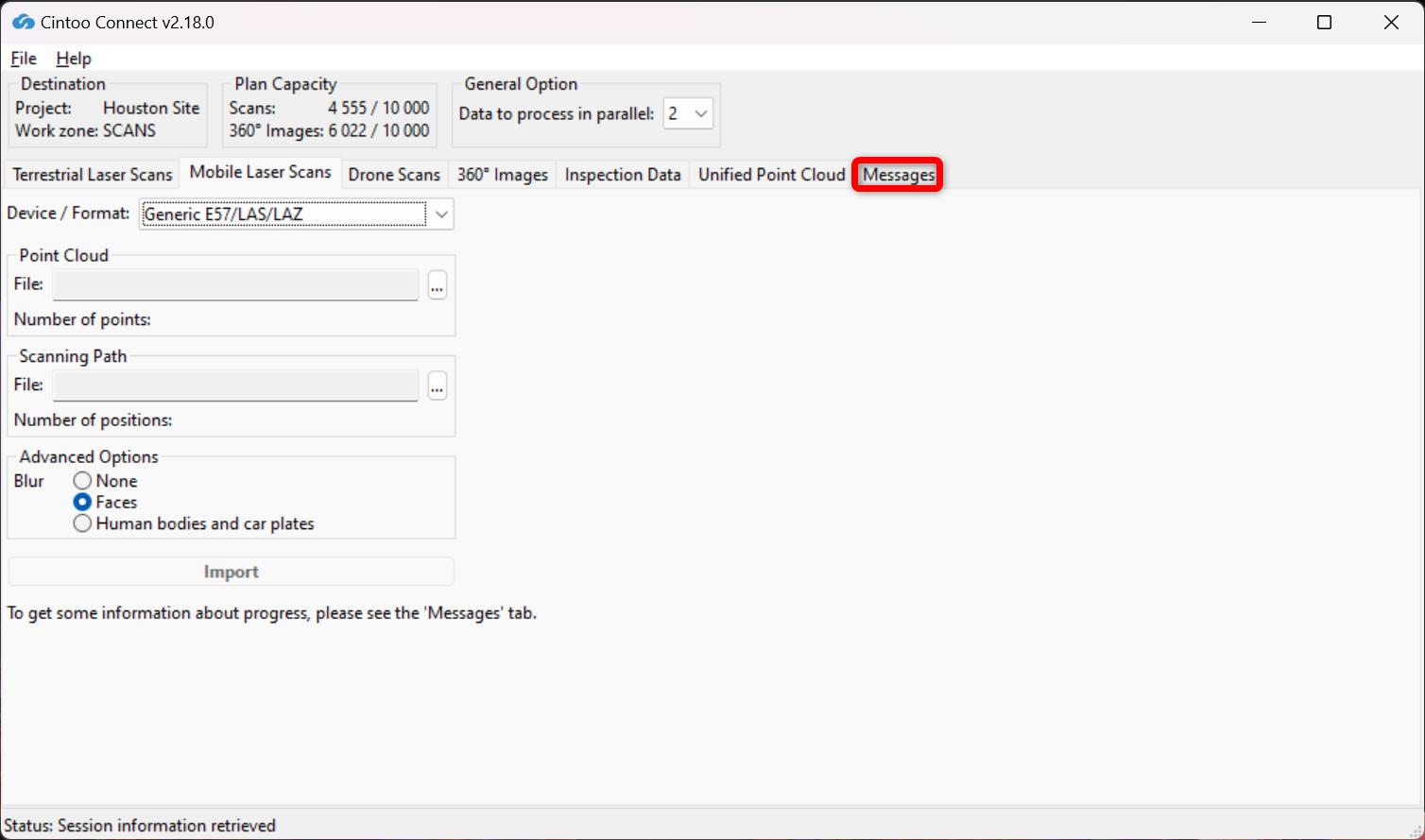Click the Point Cloud file path field
This screenshot has width=1425, height=840.
235,284
